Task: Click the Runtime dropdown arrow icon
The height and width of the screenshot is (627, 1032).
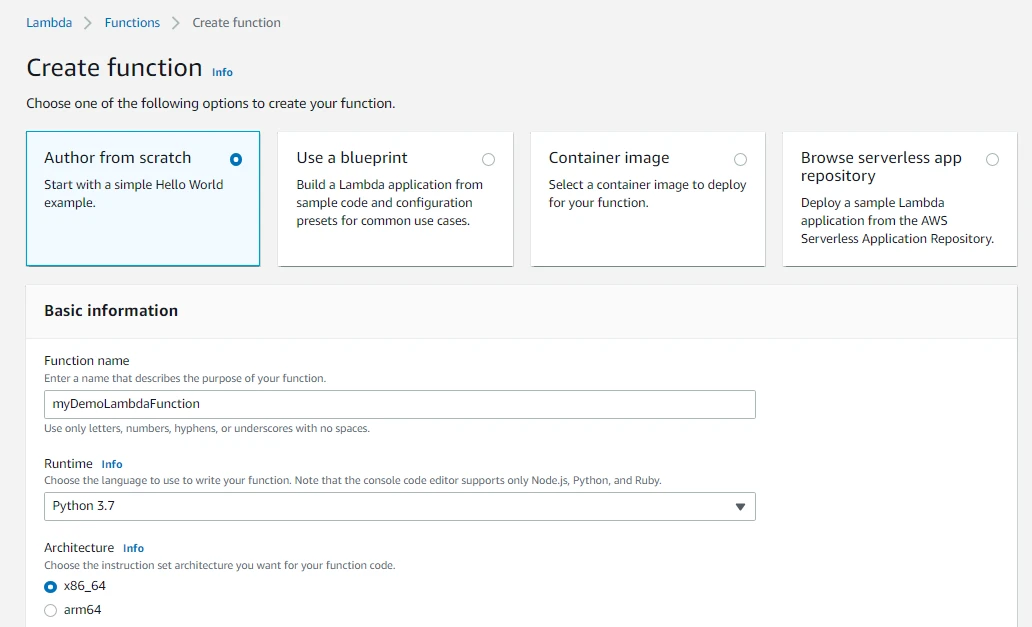Action: tap(740, 507)
